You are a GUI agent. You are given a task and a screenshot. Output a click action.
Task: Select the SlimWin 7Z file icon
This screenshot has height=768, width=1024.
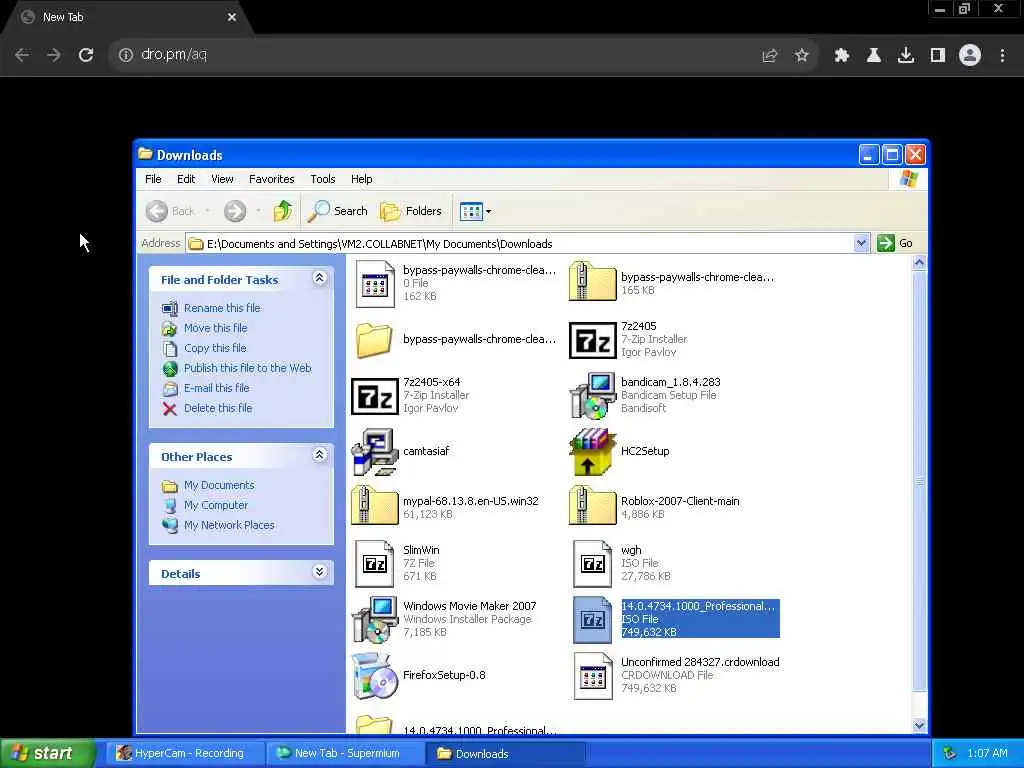[374, 564]
